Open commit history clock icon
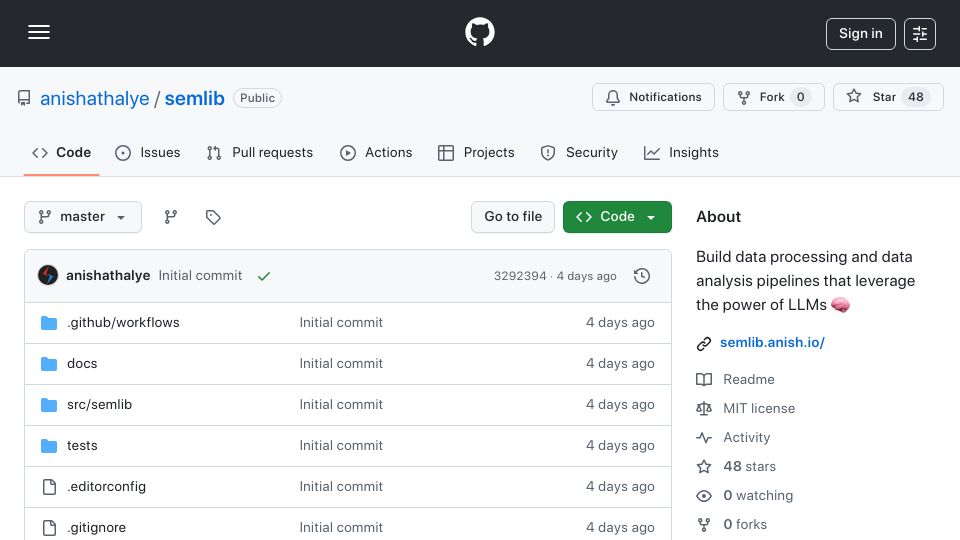Screen dimensions: 960x540 click(x=642, y=276)
